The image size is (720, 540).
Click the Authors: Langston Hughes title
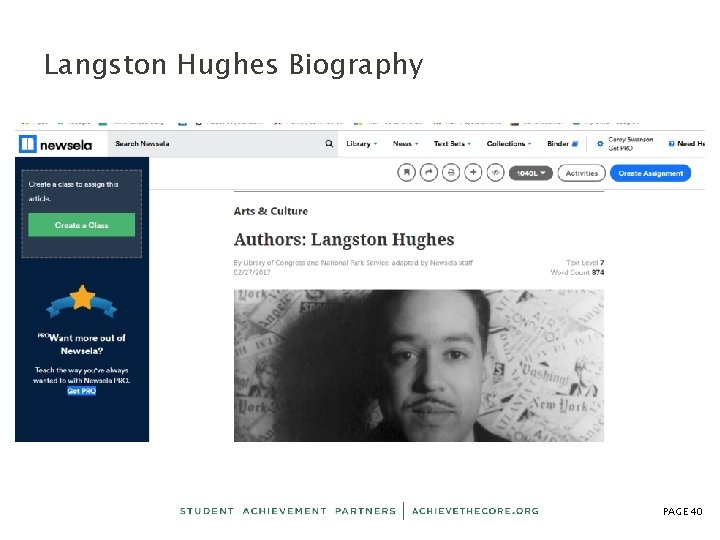pyautogui.click(x=344, y=240)
